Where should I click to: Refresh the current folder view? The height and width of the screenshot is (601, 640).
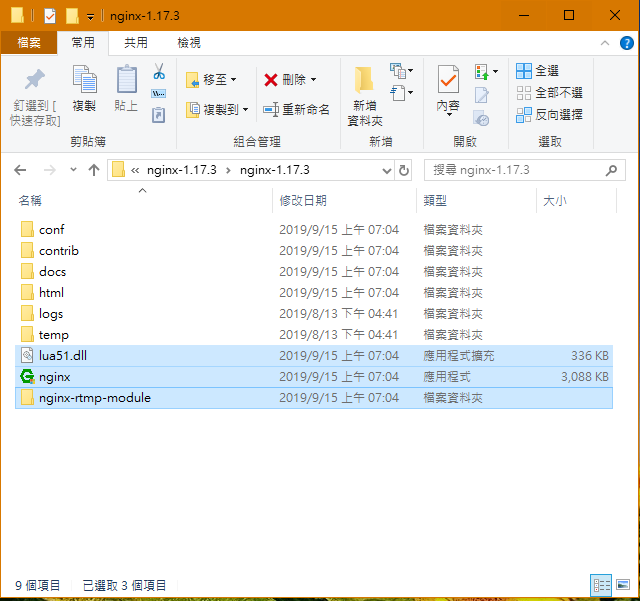coord(404,170)
